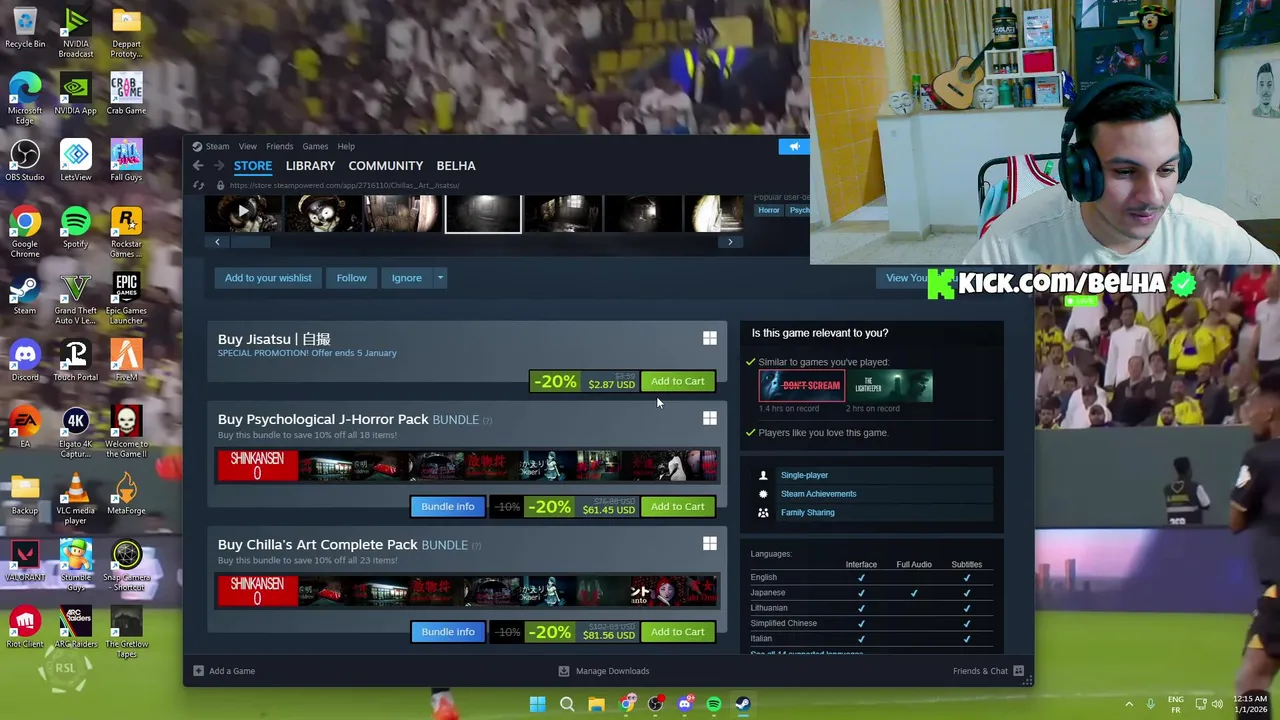Reload the Steam store page
This screenshot has width=1280, height=720.
click(x=198, y=185)
